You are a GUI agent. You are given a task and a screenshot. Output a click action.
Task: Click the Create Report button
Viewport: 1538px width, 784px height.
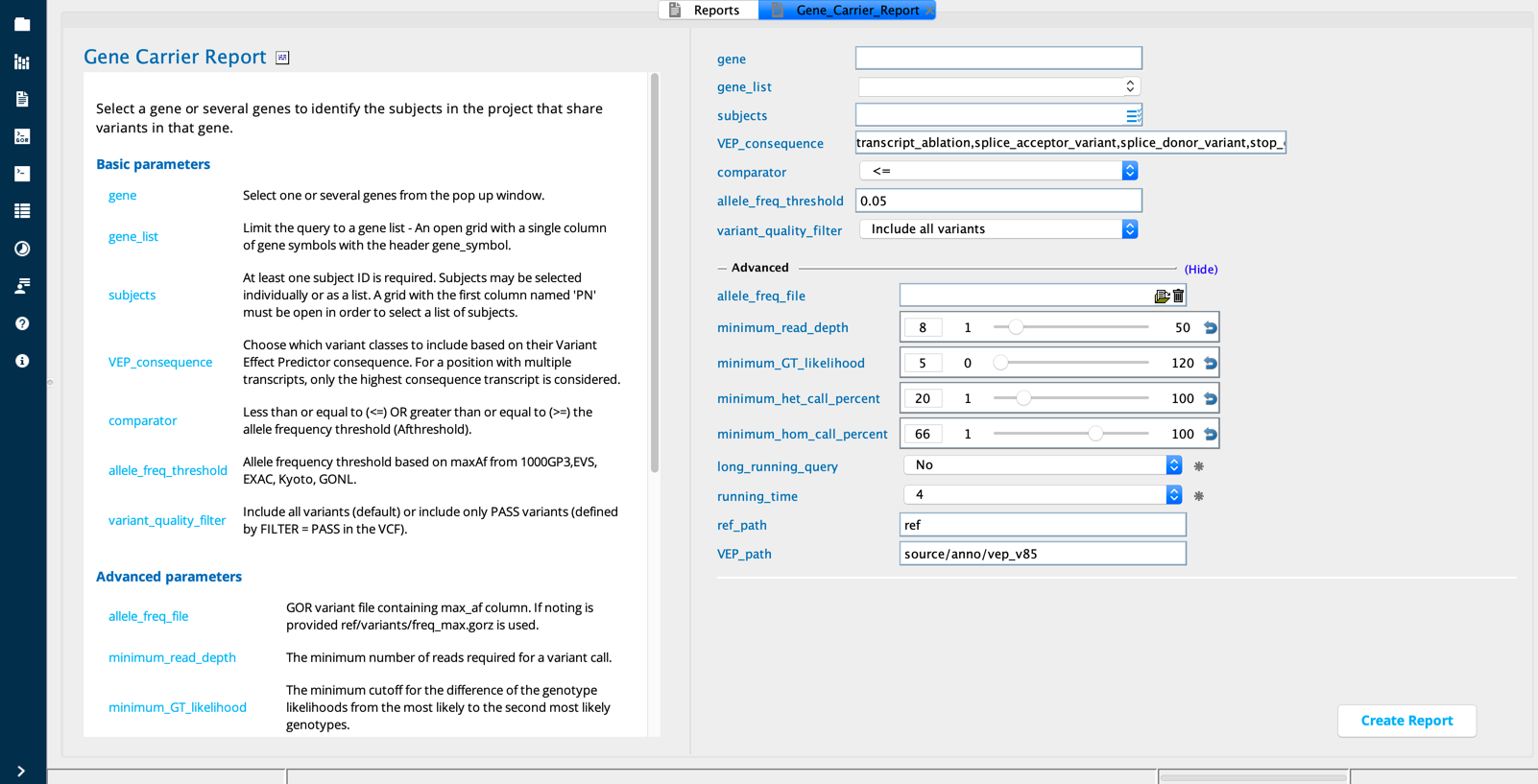1406,721
